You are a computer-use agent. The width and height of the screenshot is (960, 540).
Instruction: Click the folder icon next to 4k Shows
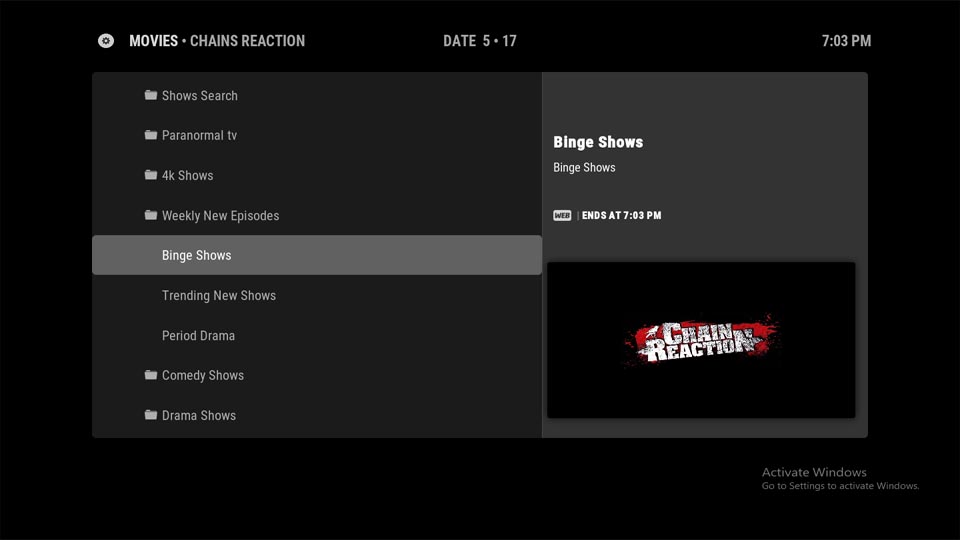pos(151,175)
